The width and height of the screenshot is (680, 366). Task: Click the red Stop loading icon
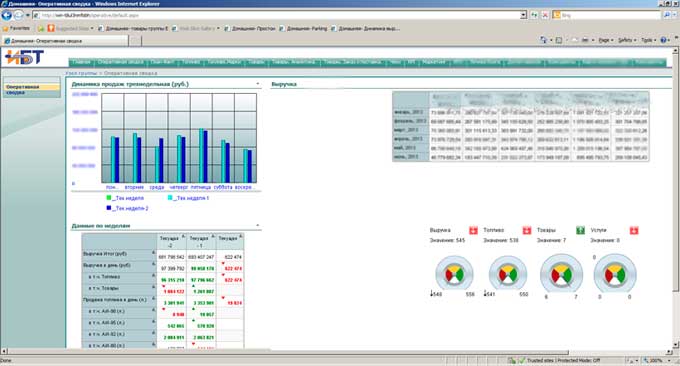click(545, 15)
